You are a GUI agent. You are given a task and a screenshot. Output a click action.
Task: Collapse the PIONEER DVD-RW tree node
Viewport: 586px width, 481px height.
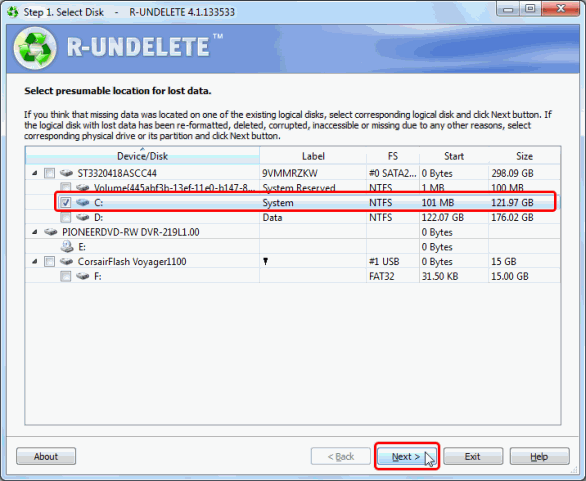point(35,232)
